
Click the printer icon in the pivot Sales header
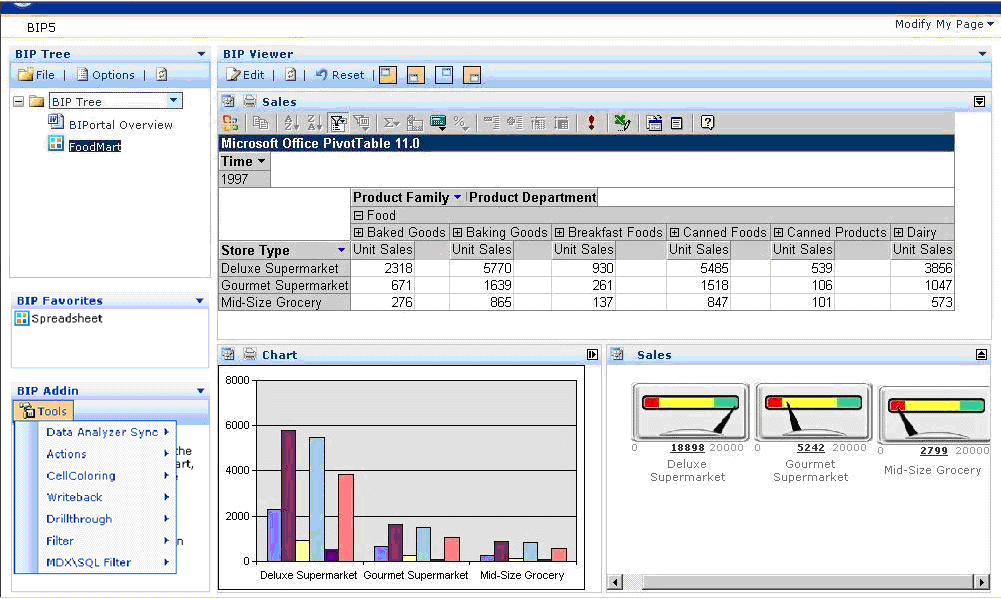pos(250,102)
